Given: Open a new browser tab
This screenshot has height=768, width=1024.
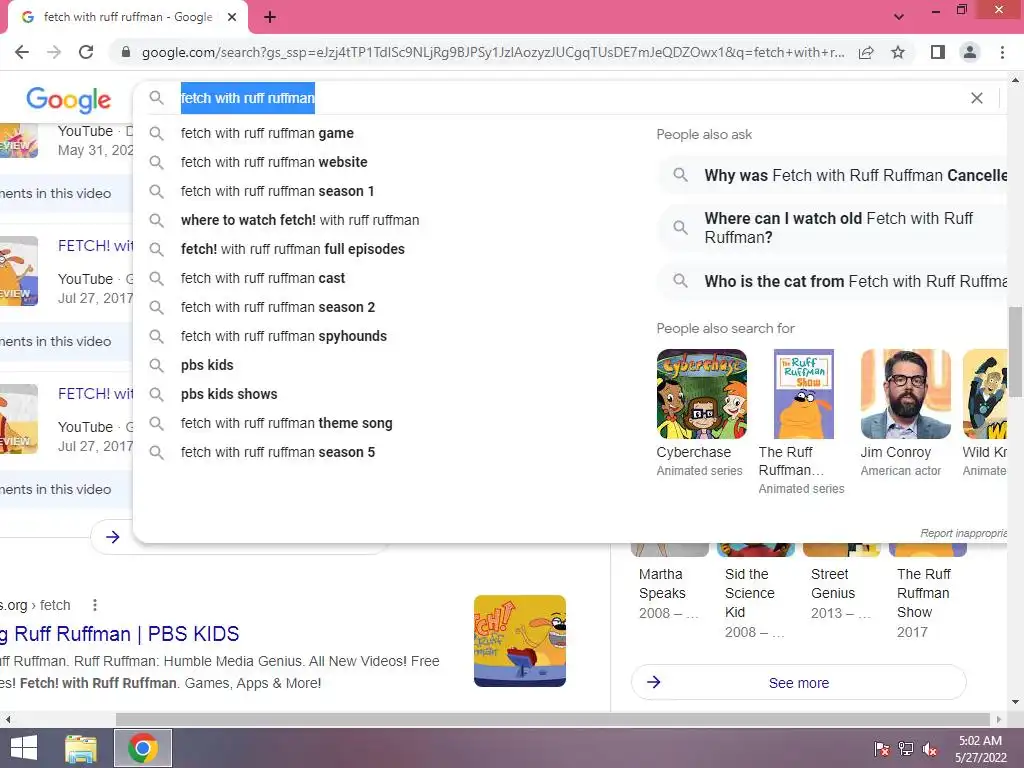Looking at the screenshot, I should pyautogui.click(x=270, y=17).
